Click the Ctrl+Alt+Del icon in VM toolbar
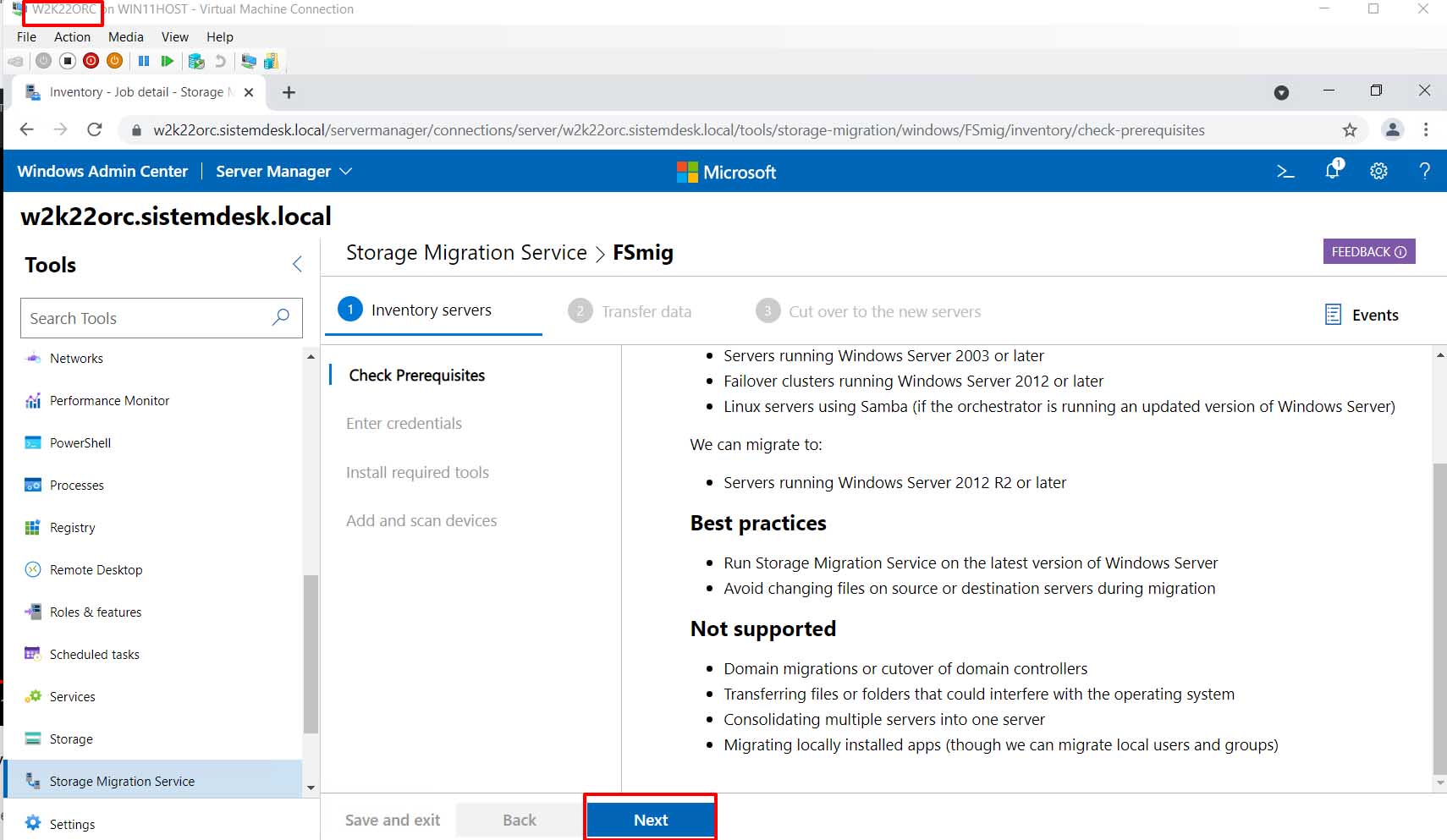 point(15,61)
